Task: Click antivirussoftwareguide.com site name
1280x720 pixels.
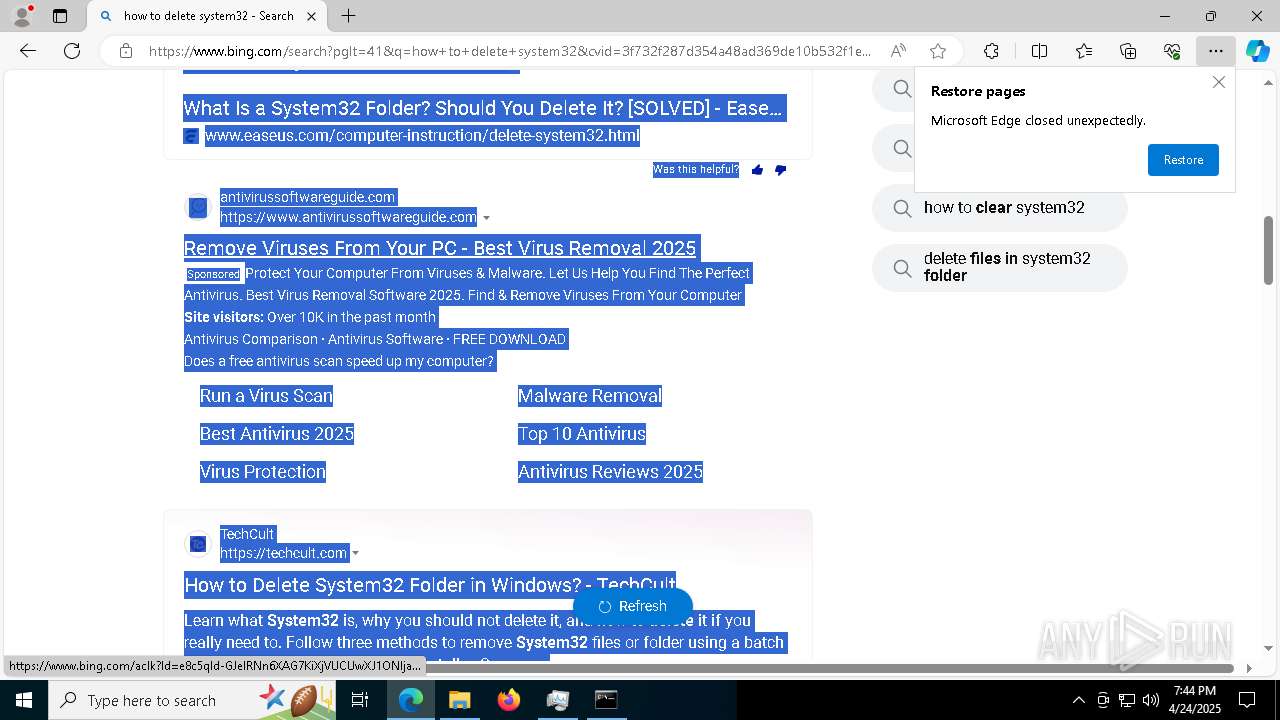Action: coord(308,197)
